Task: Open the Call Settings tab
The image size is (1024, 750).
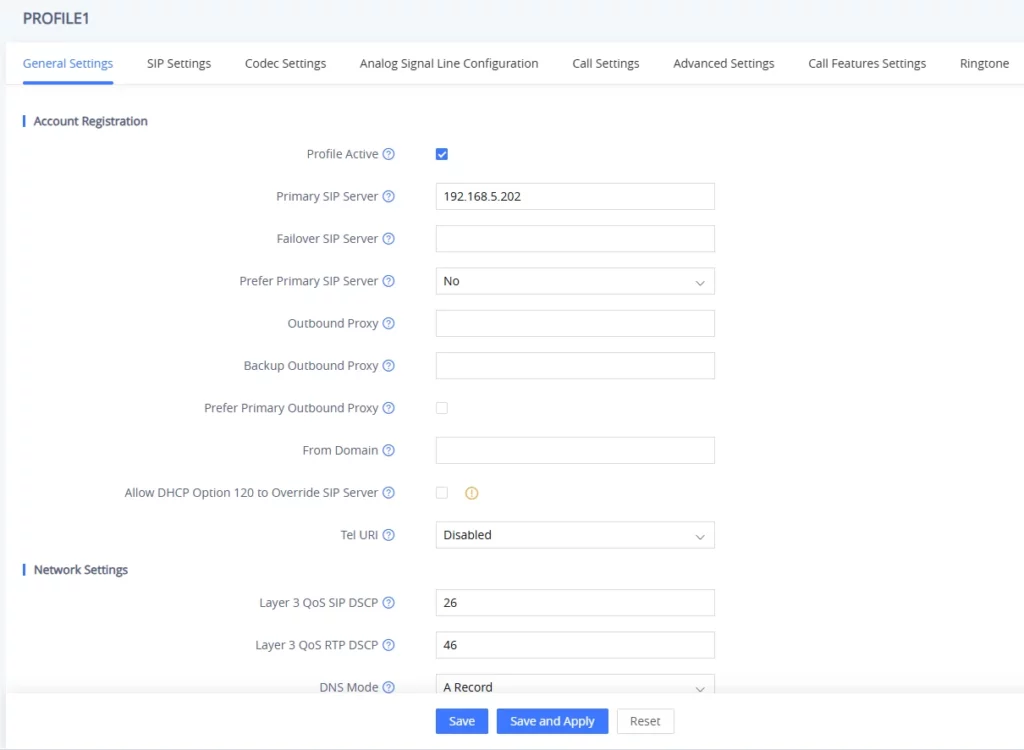Action: (x=606, y=63)
